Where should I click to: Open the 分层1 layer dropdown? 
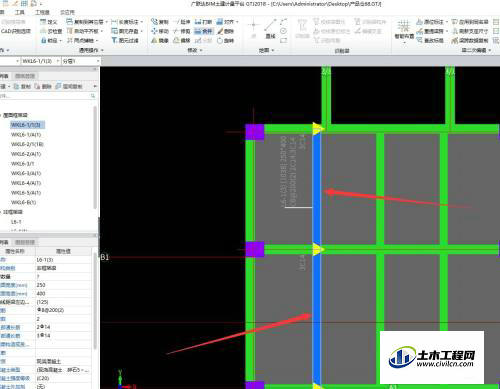(81, 61)
